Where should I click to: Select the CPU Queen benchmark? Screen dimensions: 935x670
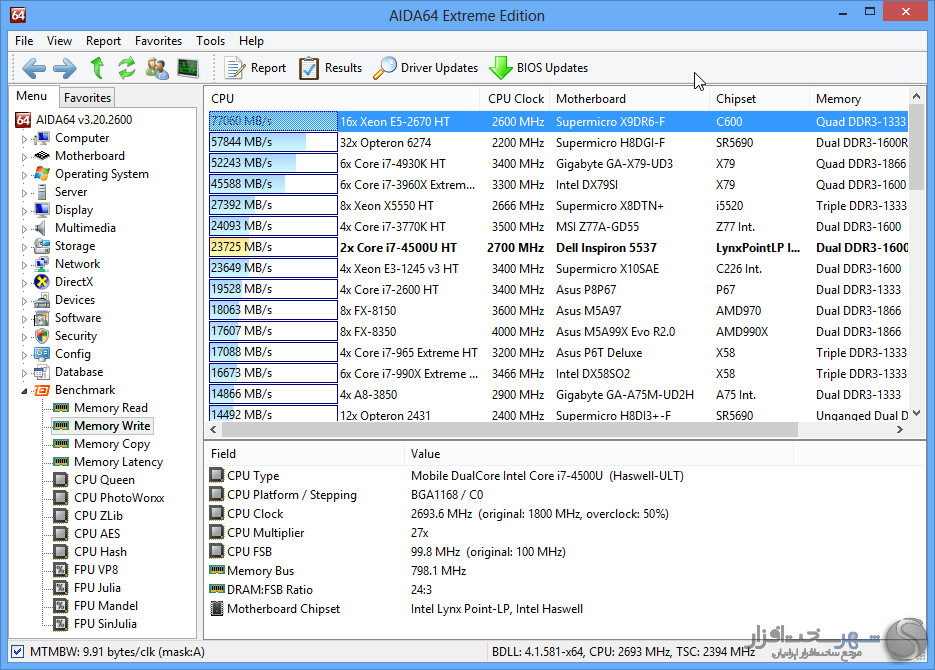104,480
